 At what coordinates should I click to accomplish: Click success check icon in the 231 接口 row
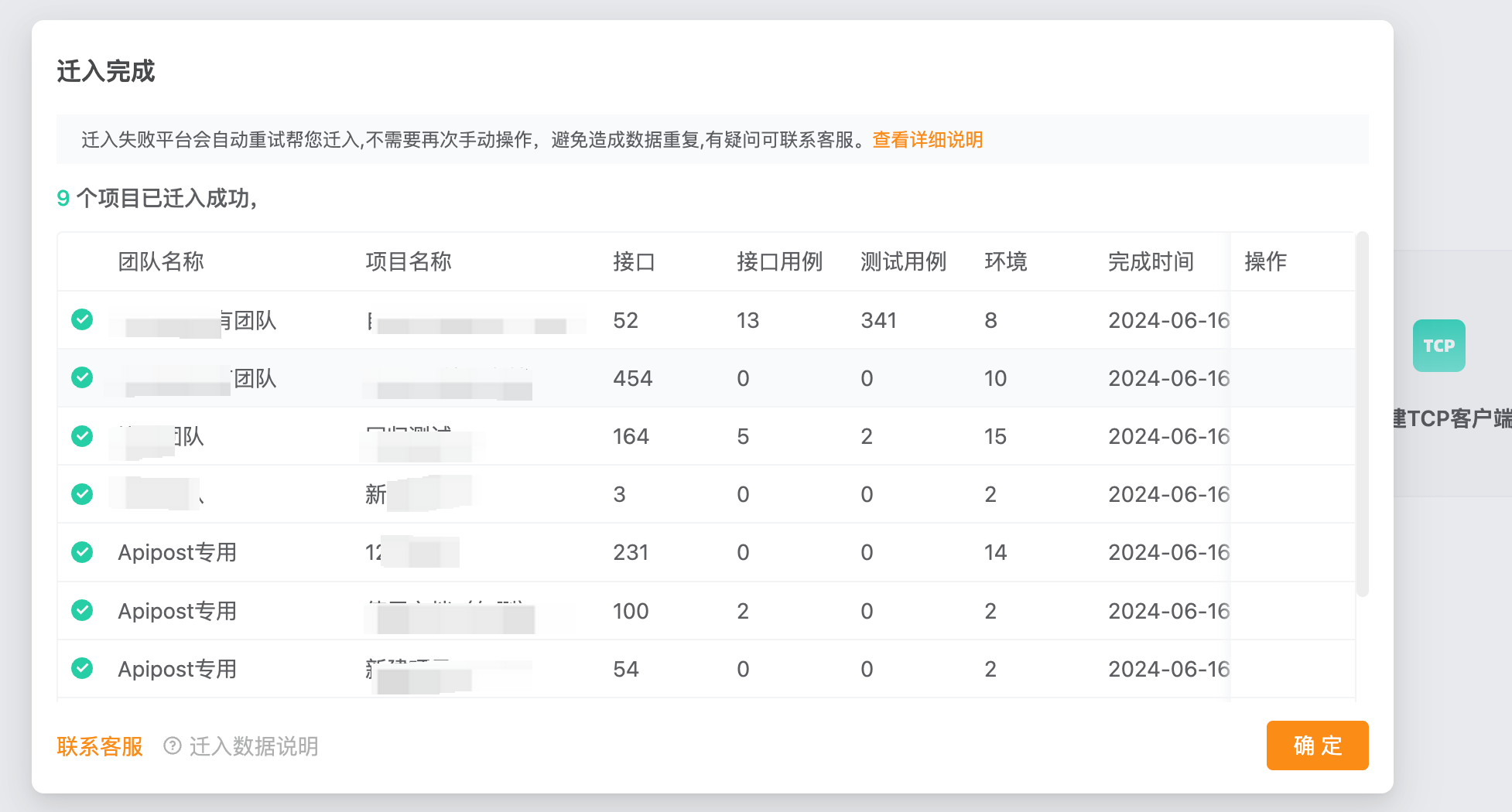pos(82,552)
